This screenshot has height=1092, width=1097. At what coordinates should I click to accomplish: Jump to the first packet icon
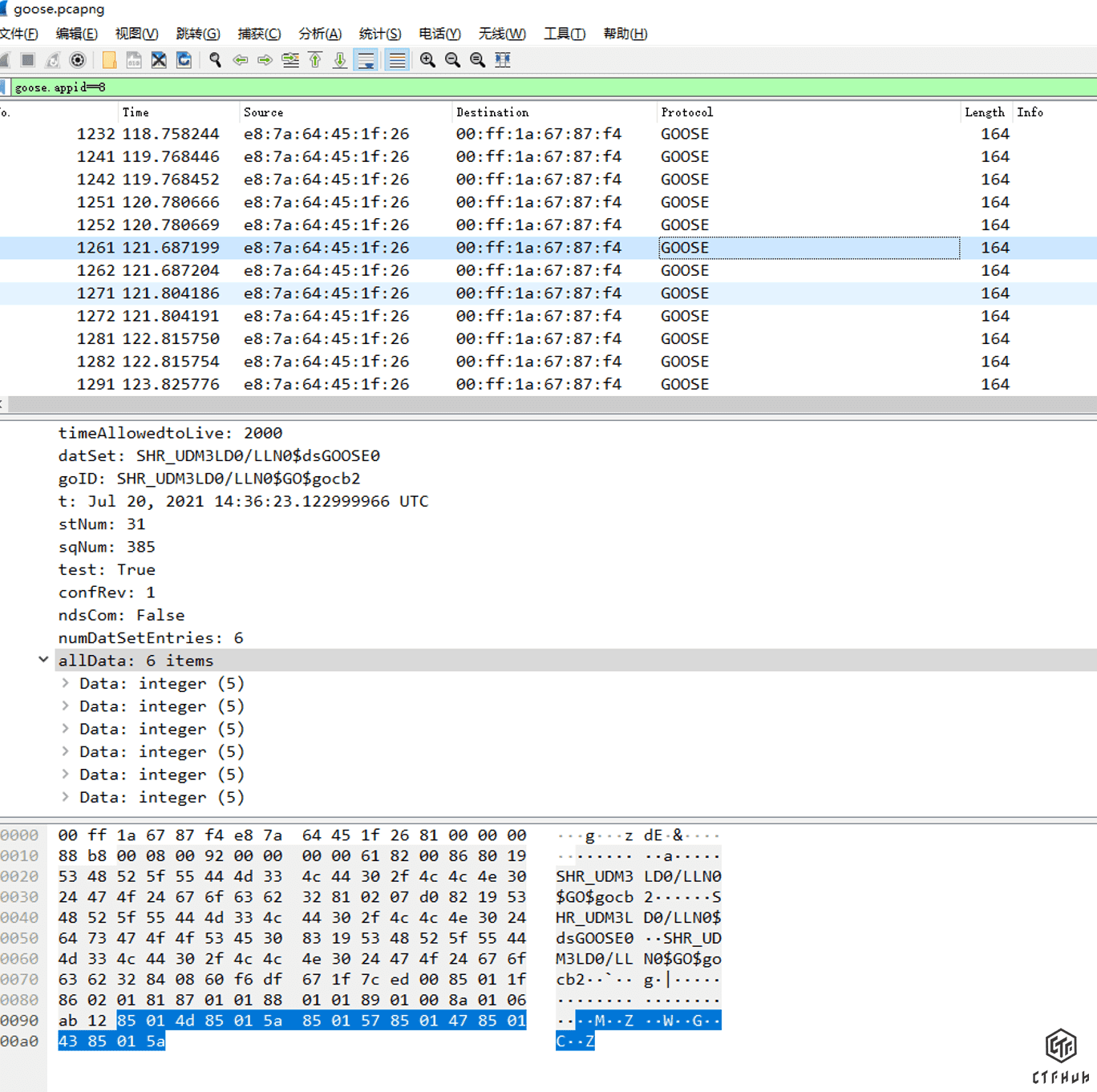(x=315, y=60)
